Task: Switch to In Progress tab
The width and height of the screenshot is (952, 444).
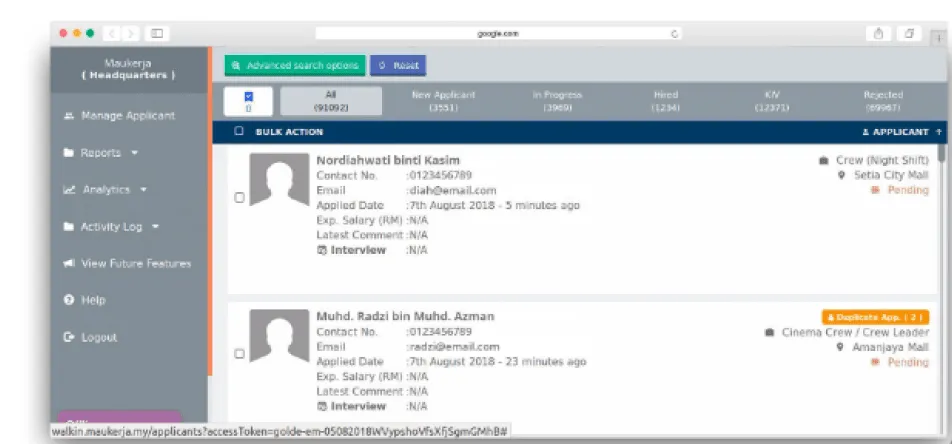Action: [x=557, y=101]
